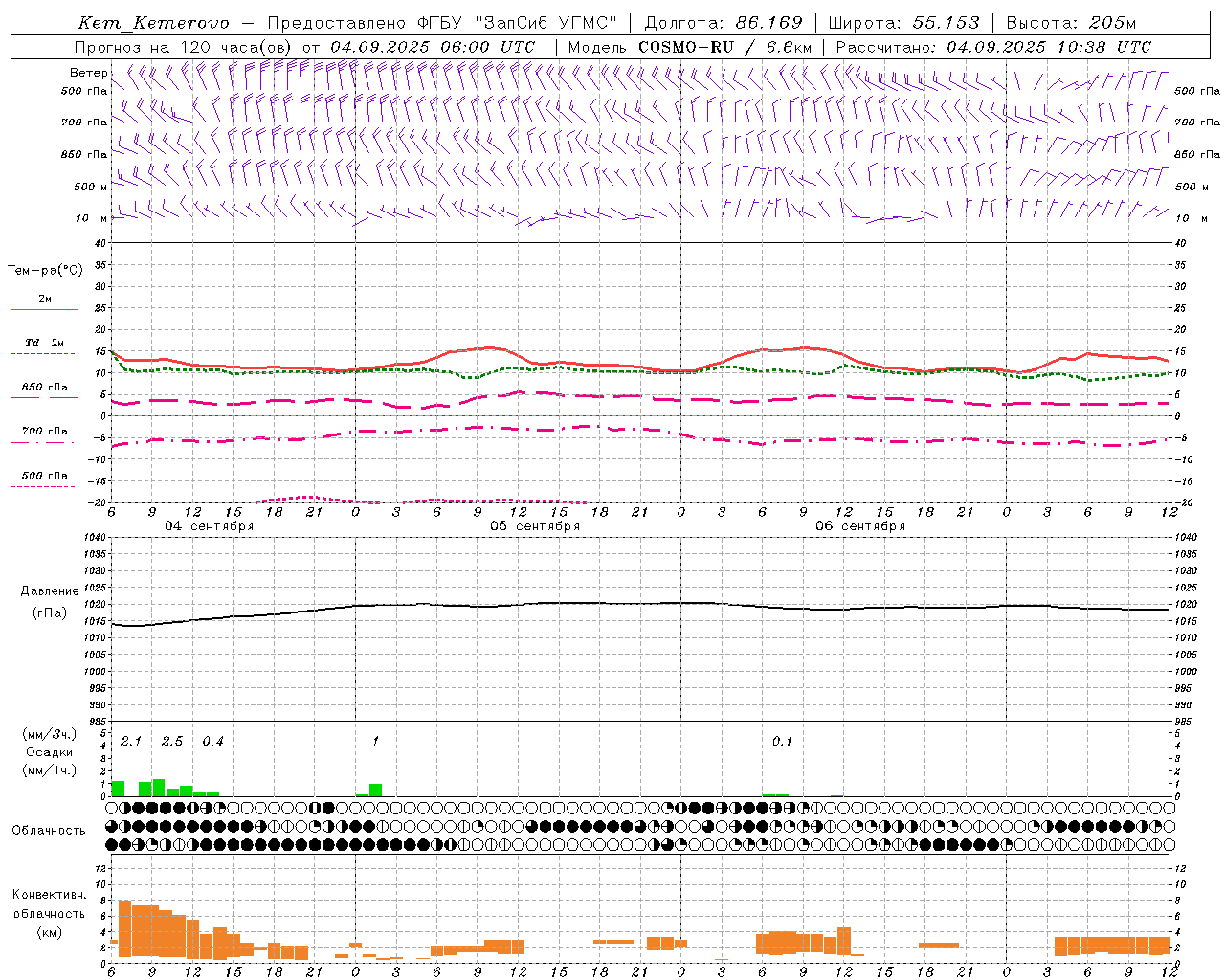The height and width of the screenshot is (980, 1225).
Task: Click the 0.1 precipitation total value
Action: 782,742
